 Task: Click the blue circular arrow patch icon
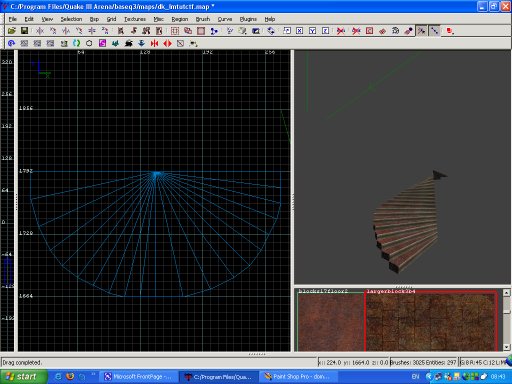11,43
